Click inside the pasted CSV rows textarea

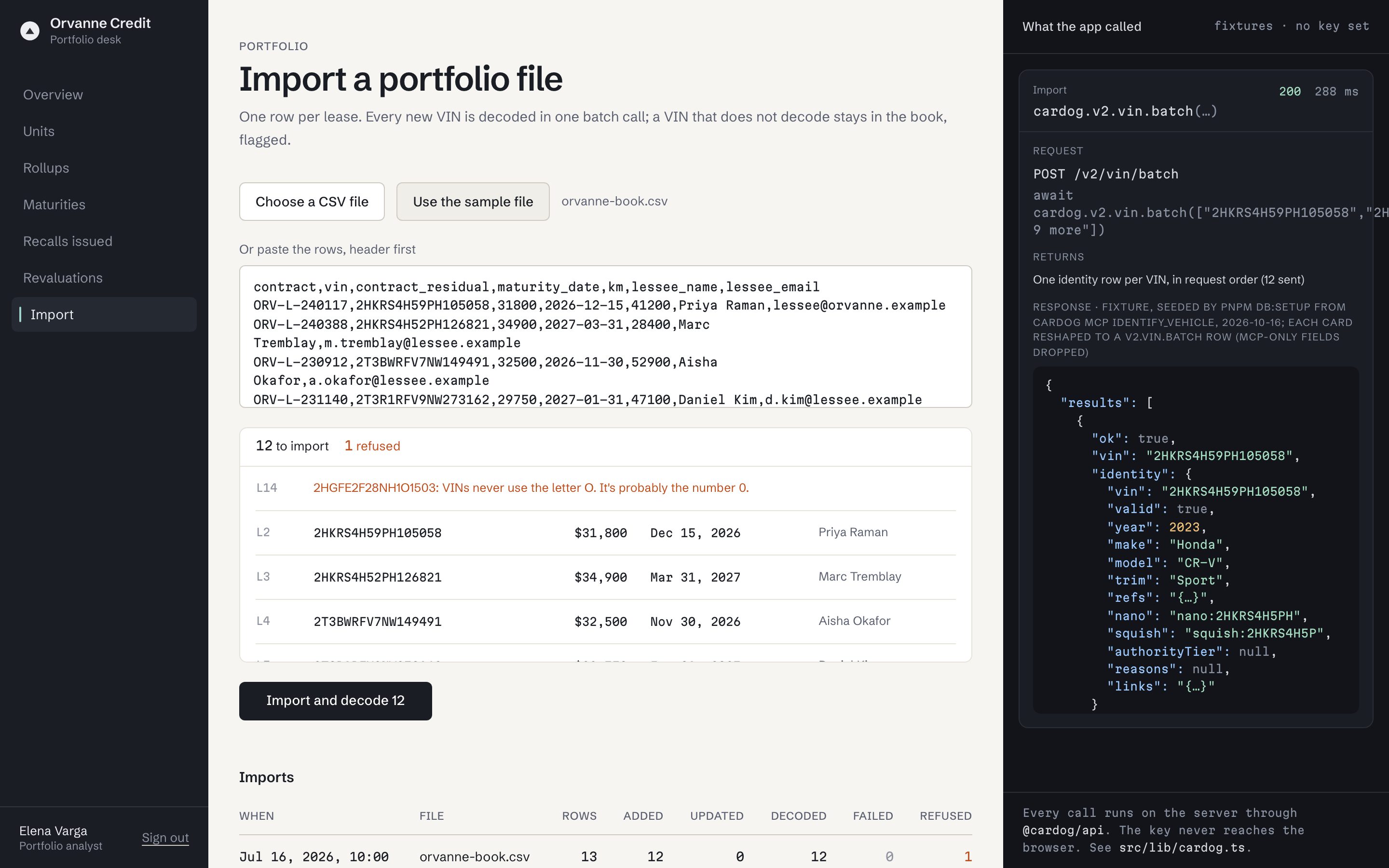[605, 337]
